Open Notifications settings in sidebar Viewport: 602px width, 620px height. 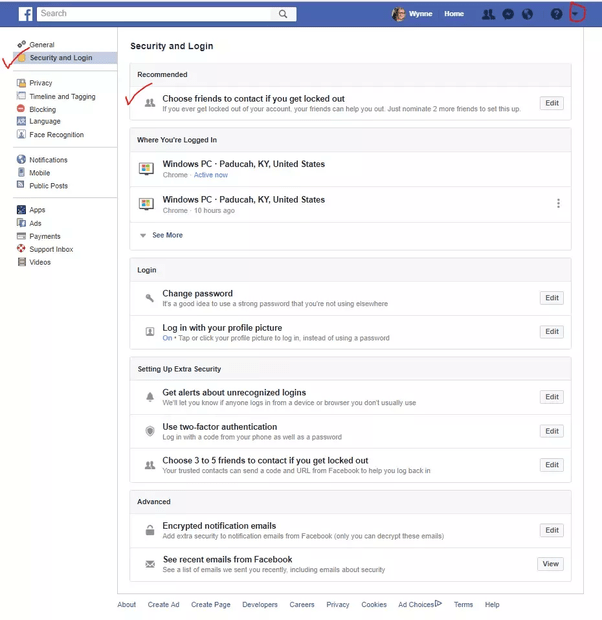coord(48,160)
